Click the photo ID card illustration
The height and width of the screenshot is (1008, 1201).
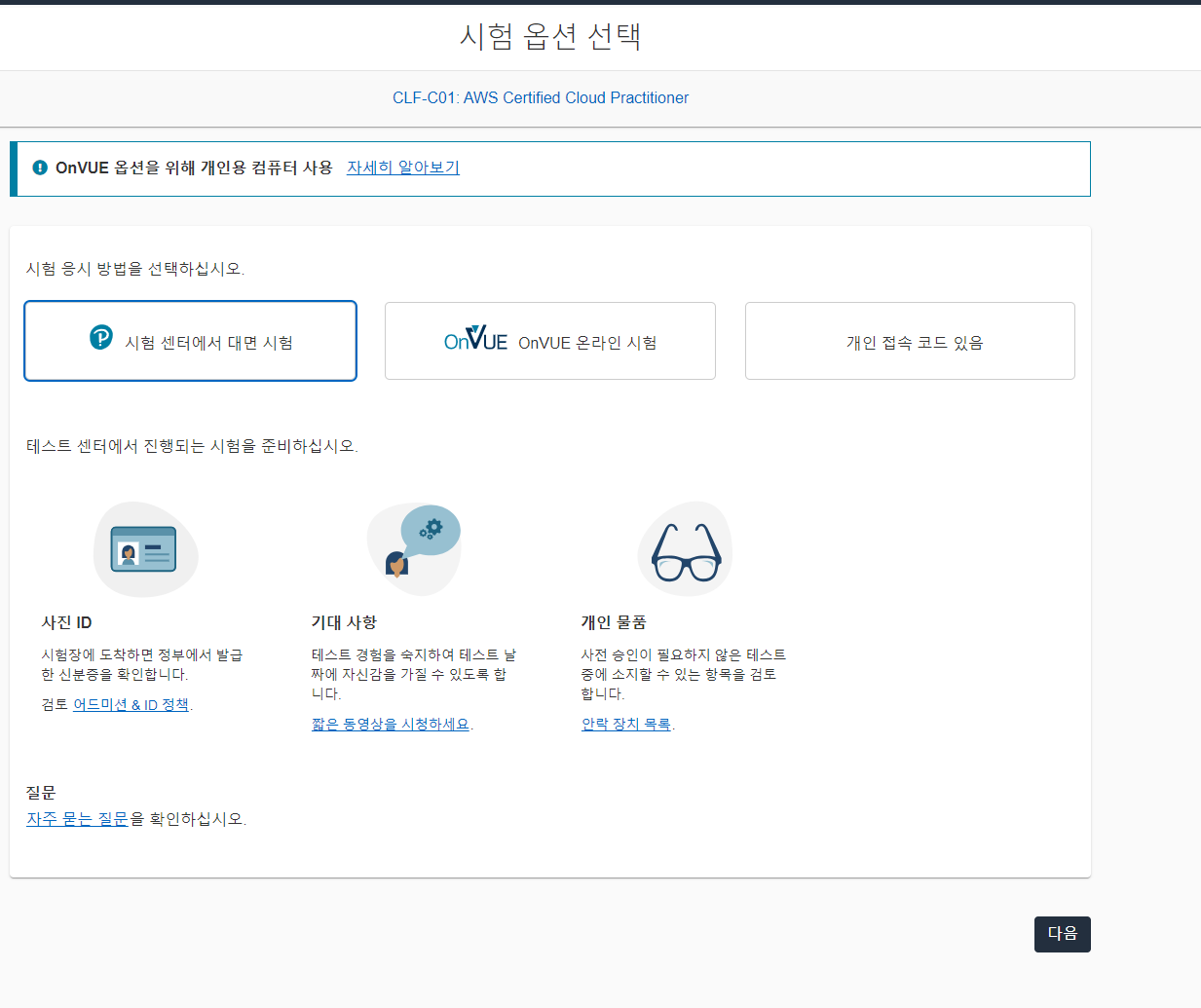pos(144,549)
